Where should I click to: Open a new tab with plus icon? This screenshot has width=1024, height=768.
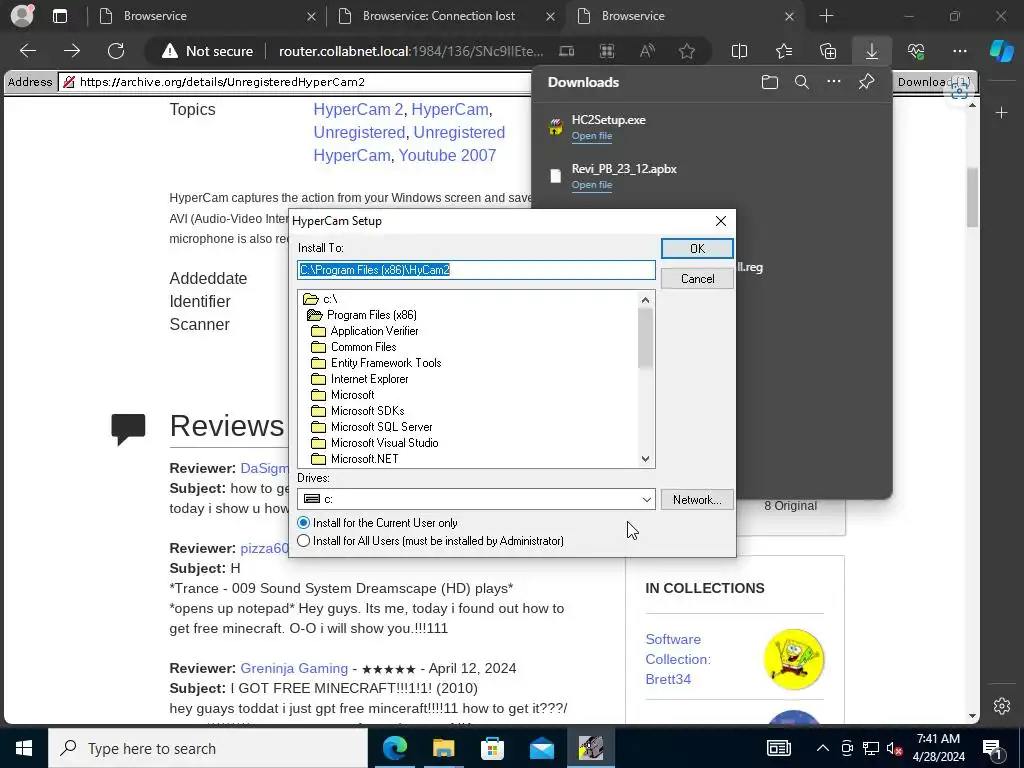[x=826, y=16]
